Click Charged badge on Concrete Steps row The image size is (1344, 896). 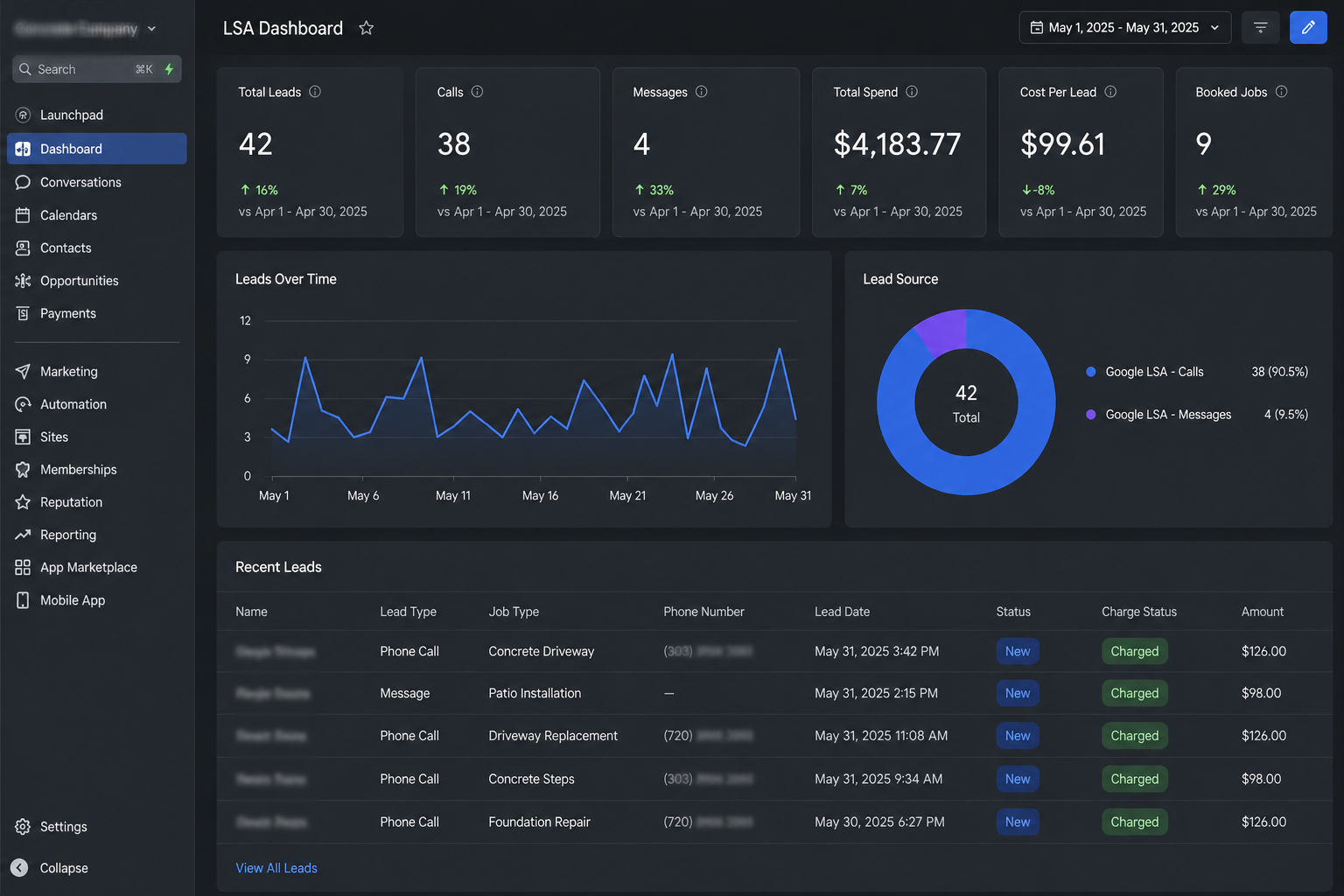[1134, 779]
